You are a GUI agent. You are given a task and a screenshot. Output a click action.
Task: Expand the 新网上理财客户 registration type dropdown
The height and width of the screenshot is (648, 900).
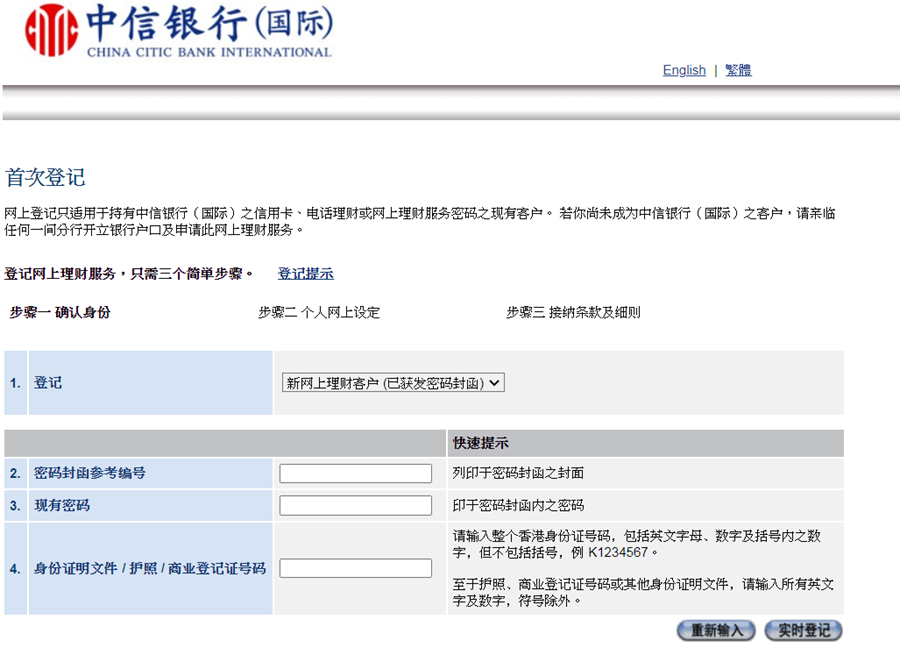pos(394,383)
